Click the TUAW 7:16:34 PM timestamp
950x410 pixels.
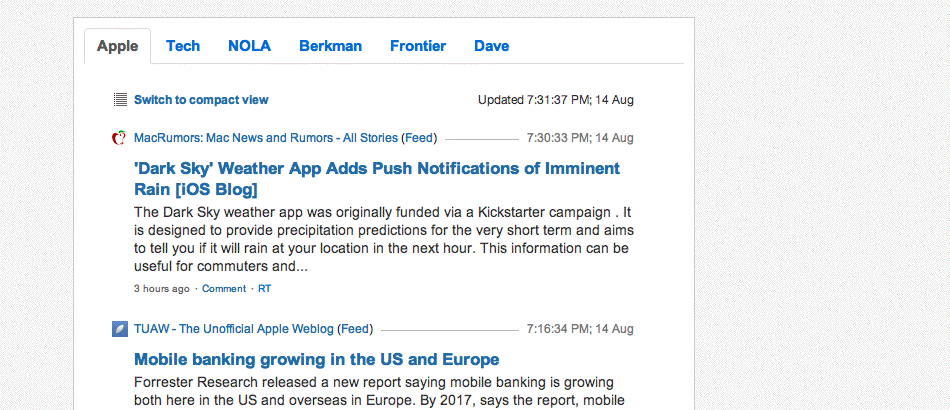tap(580, 328)
